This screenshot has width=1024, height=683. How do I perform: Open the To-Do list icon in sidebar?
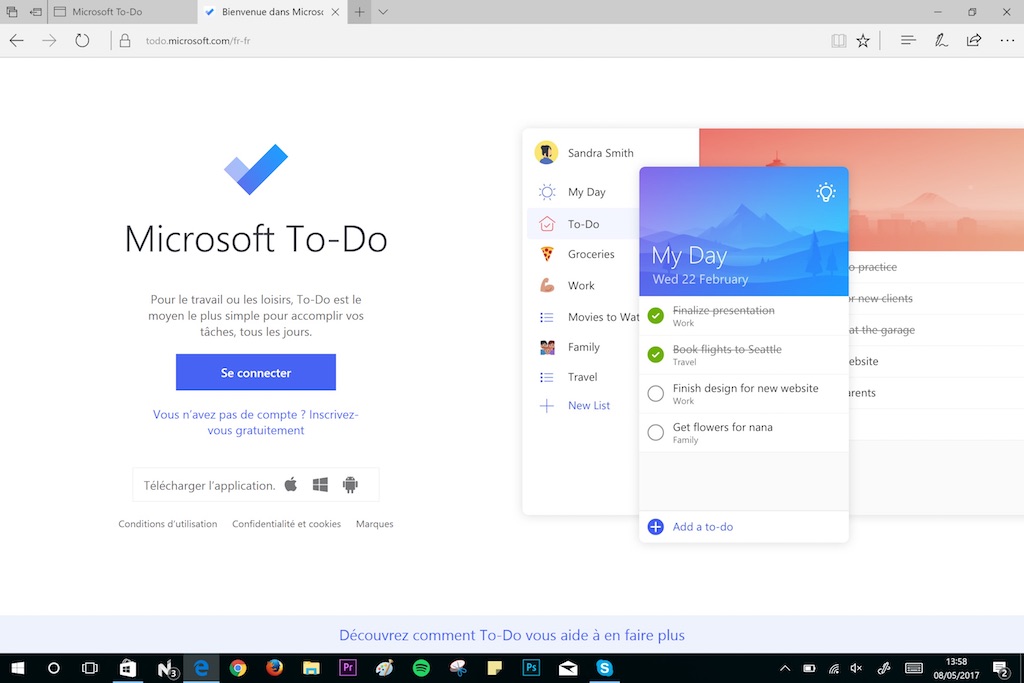pyautogui.click(x=546, y=222)
